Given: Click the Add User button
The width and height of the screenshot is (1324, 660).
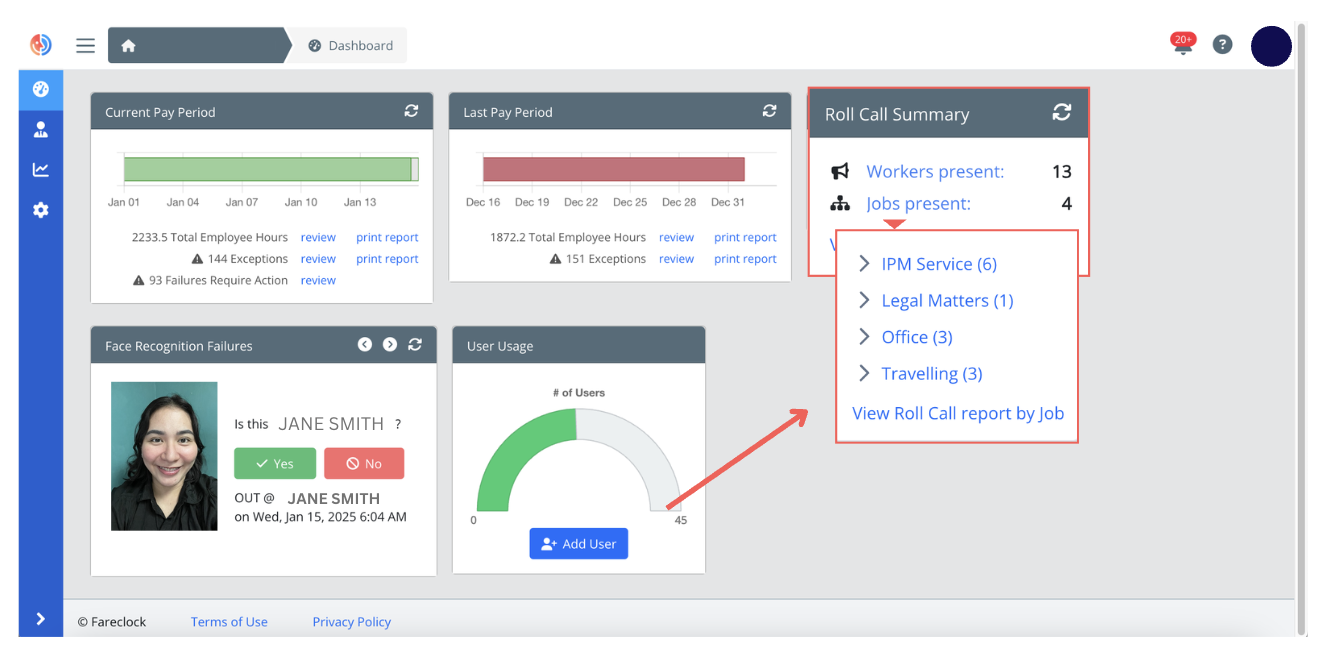Looking at the screenshot, I should (579, 543).
